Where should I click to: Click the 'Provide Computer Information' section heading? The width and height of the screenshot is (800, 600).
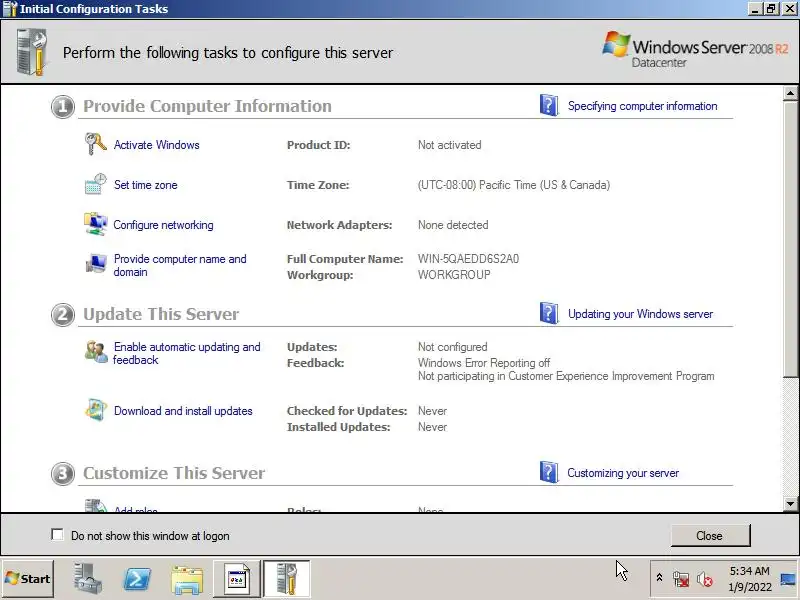(x=207, y=106)
